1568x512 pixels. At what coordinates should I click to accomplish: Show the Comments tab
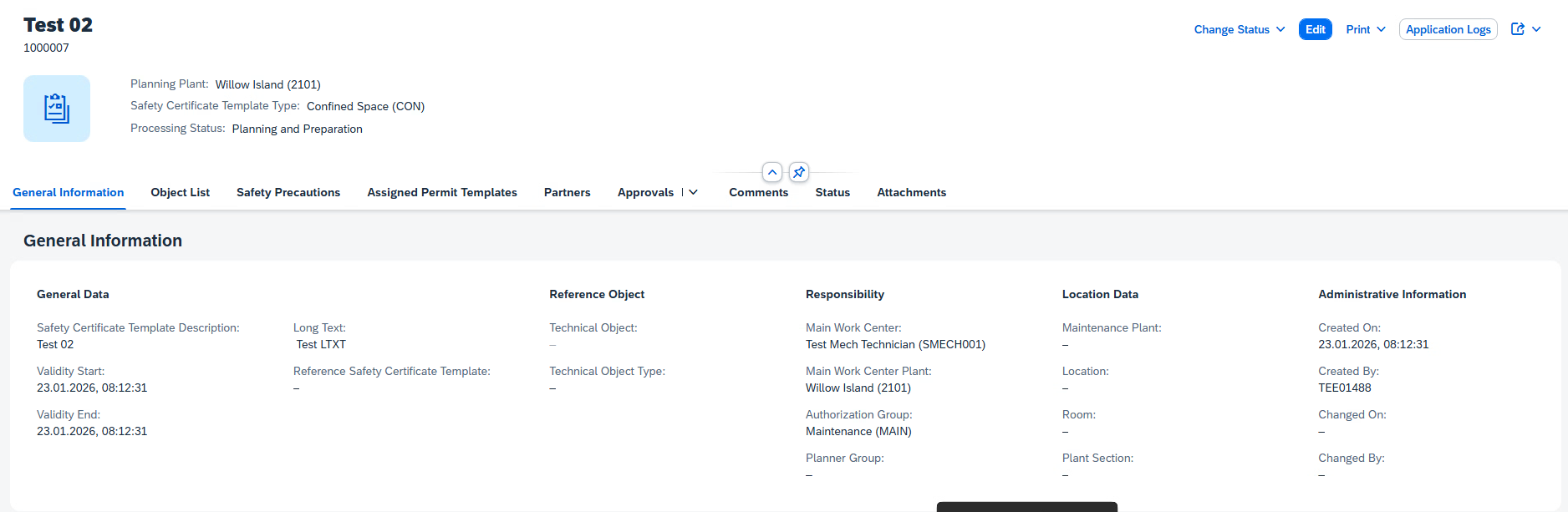click(x=758, y=192)
